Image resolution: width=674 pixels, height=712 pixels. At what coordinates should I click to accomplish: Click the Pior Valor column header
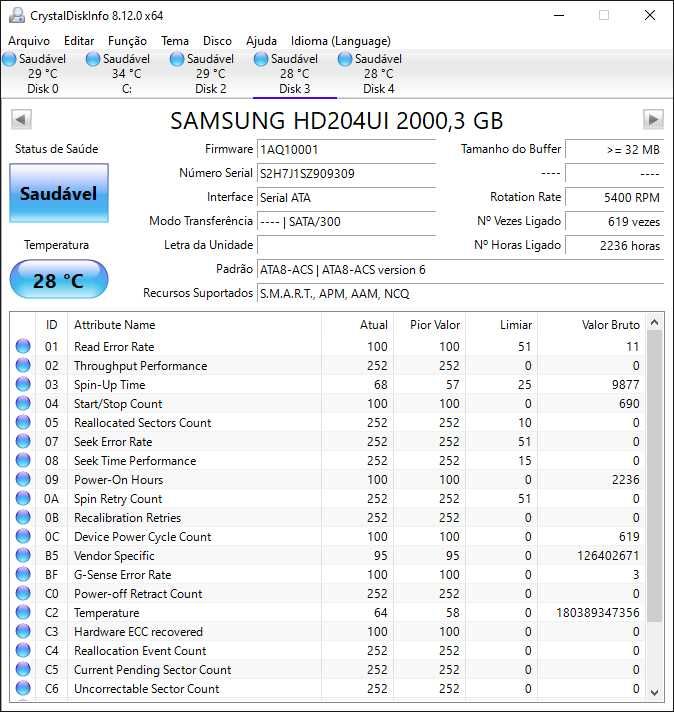tap(429, 325)
